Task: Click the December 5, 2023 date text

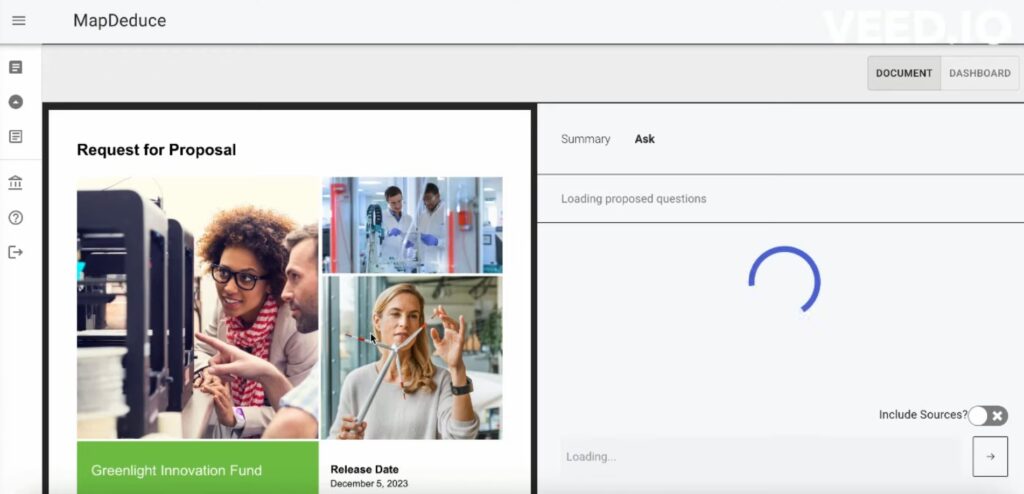Action: [369, 484]
